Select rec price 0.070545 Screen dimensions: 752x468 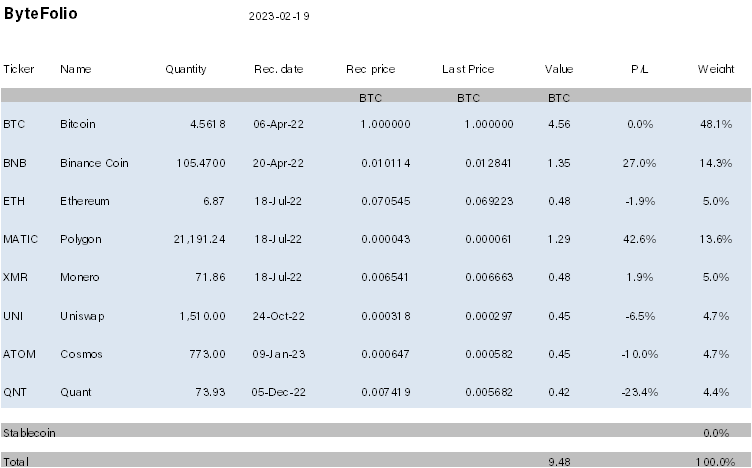tap(386, 201)
